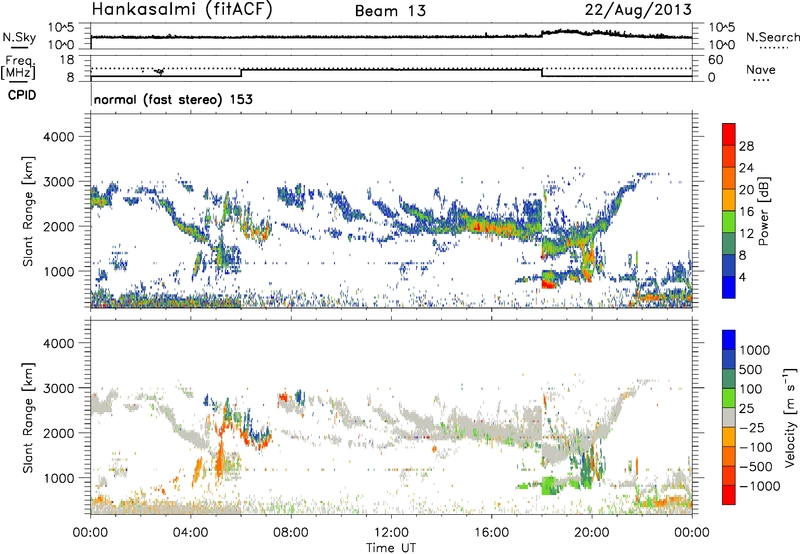Click the '1000' velocity colorbar tick

755,350
